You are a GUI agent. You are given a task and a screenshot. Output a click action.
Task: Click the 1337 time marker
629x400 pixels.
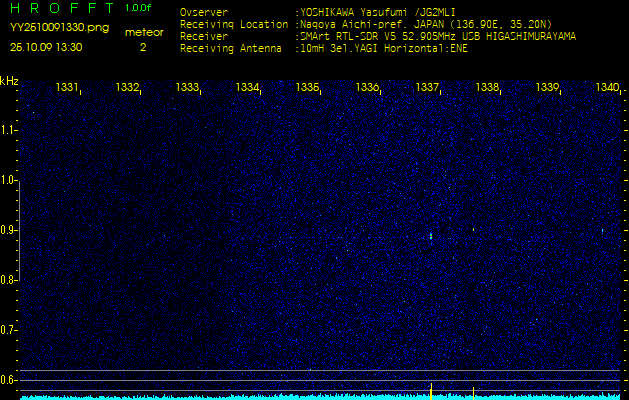click(x=428, y=88)
